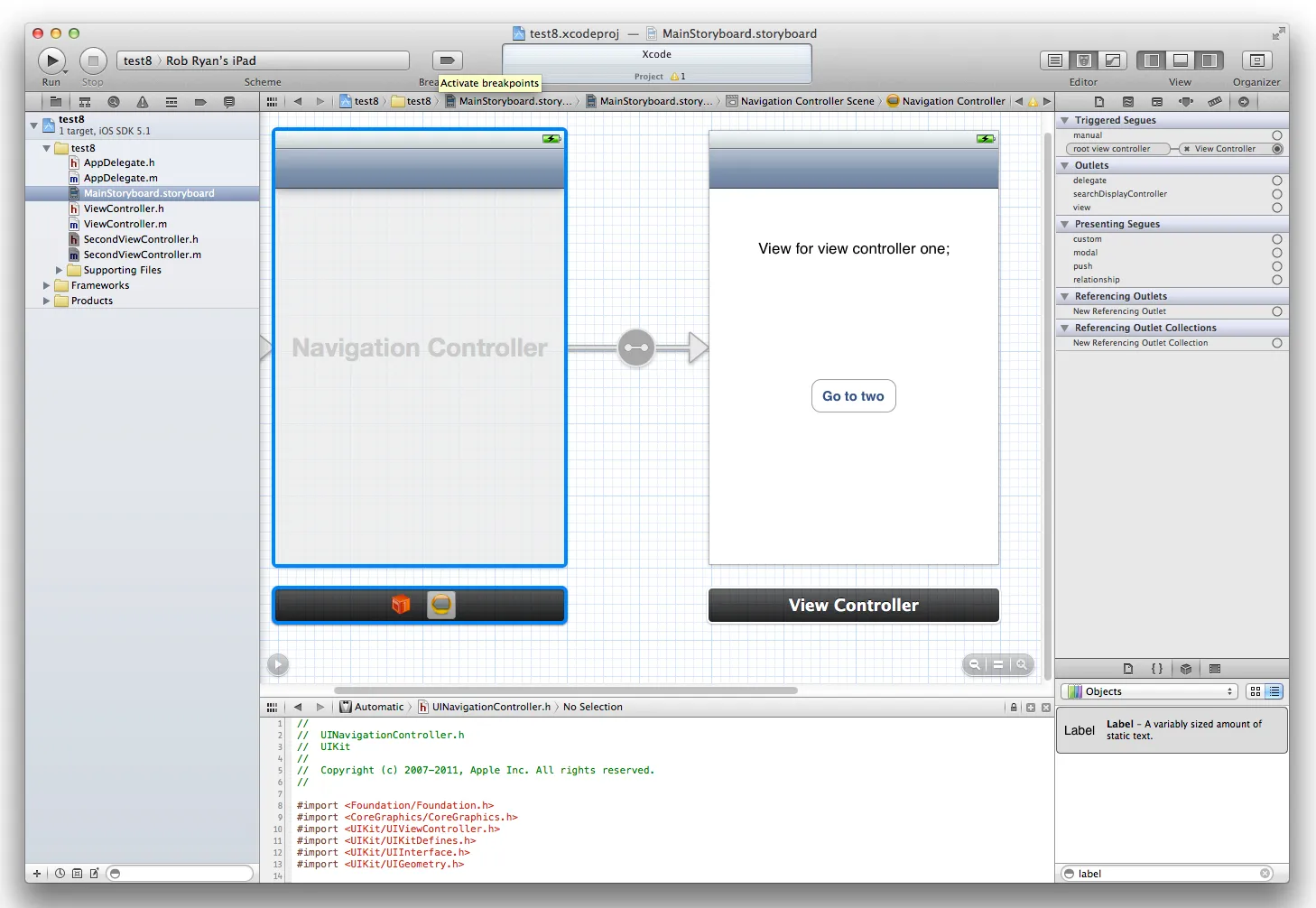
Task: Click First Responder cube in scene dock
Action: [401, 605]
